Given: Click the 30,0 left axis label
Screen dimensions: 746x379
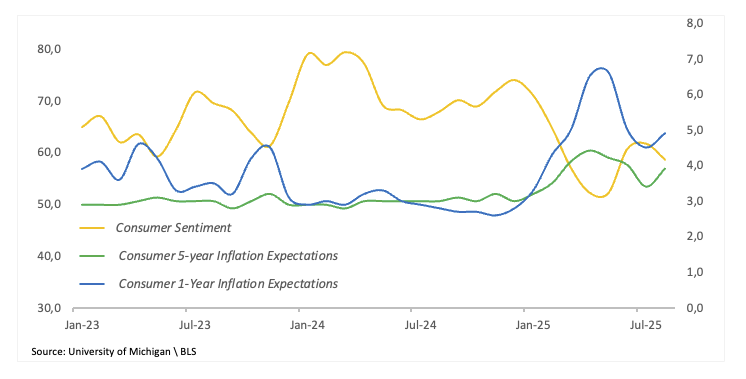Looking at the screenshot, I should (x=49, y=308).
